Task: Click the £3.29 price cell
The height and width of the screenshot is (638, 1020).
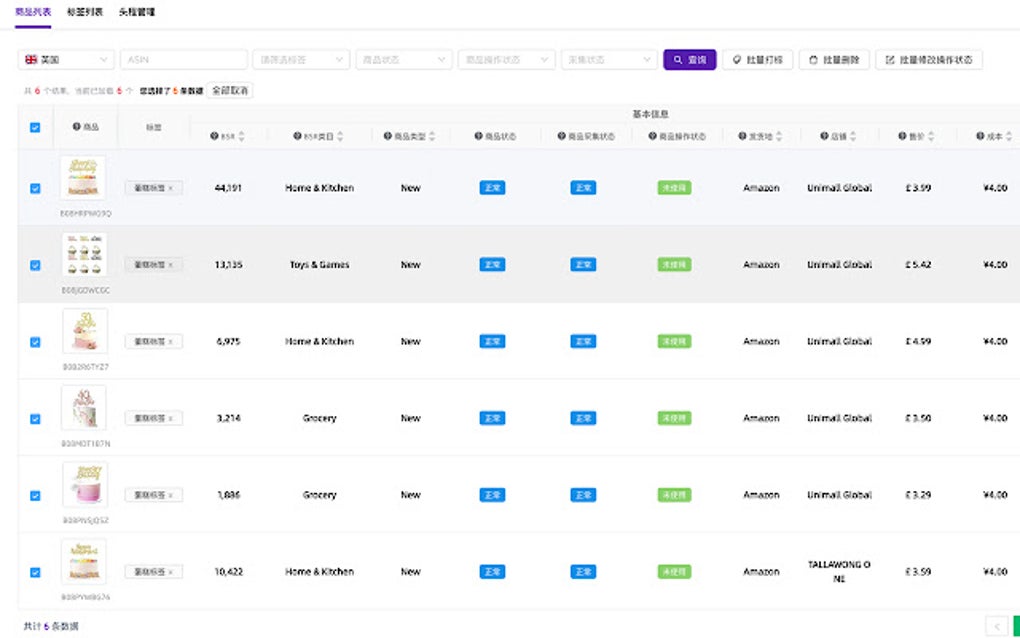Action: pos(918,495)
